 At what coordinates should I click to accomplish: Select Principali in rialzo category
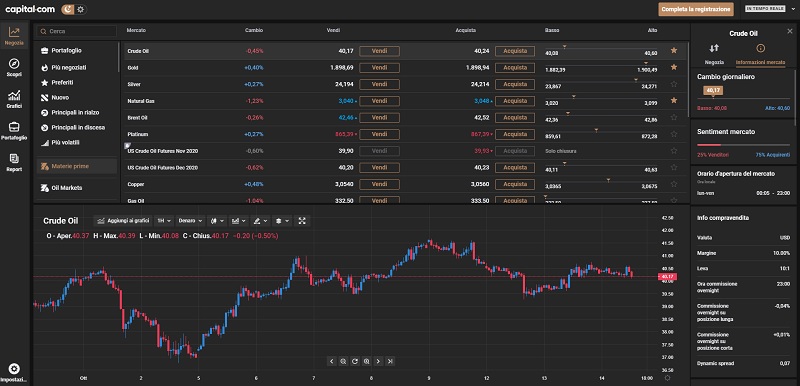pos(70,112)
